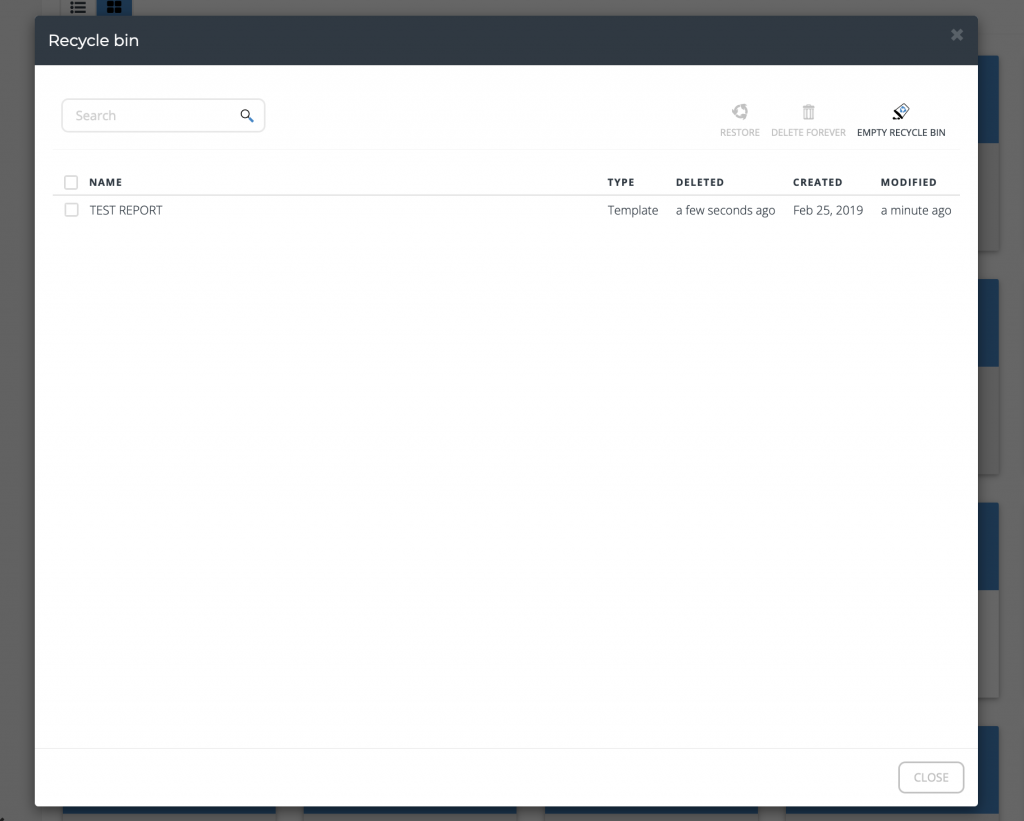The image size is (1024, 821).
Task: Select the grid view icon behind the dialog
Action: [x=114, y=7]
